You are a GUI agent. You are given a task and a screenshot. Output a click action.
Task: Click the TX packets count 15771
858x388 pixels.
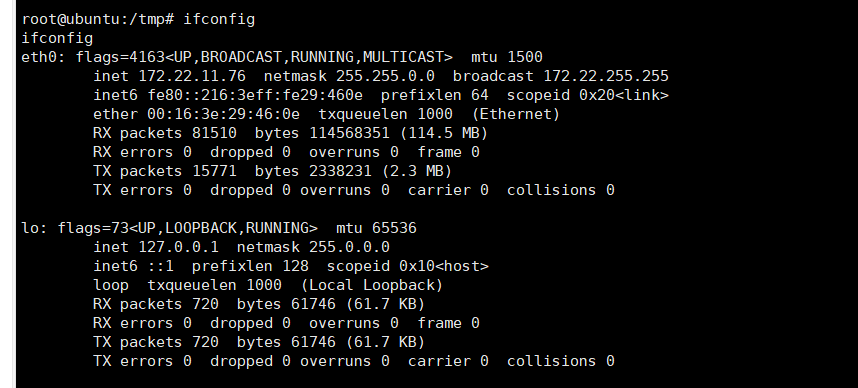(214, 171)
